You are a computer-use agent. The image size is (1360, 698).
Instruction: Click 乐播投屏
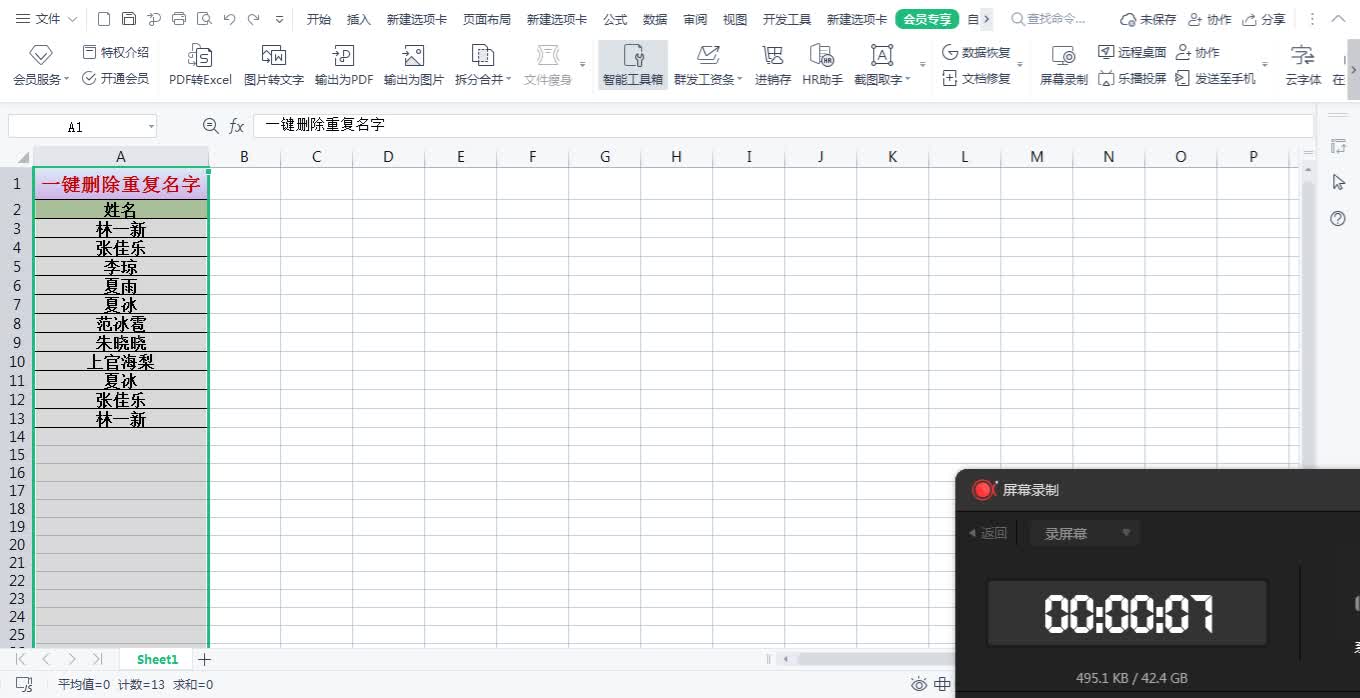pyautogui.click(x=1132, y=78)
